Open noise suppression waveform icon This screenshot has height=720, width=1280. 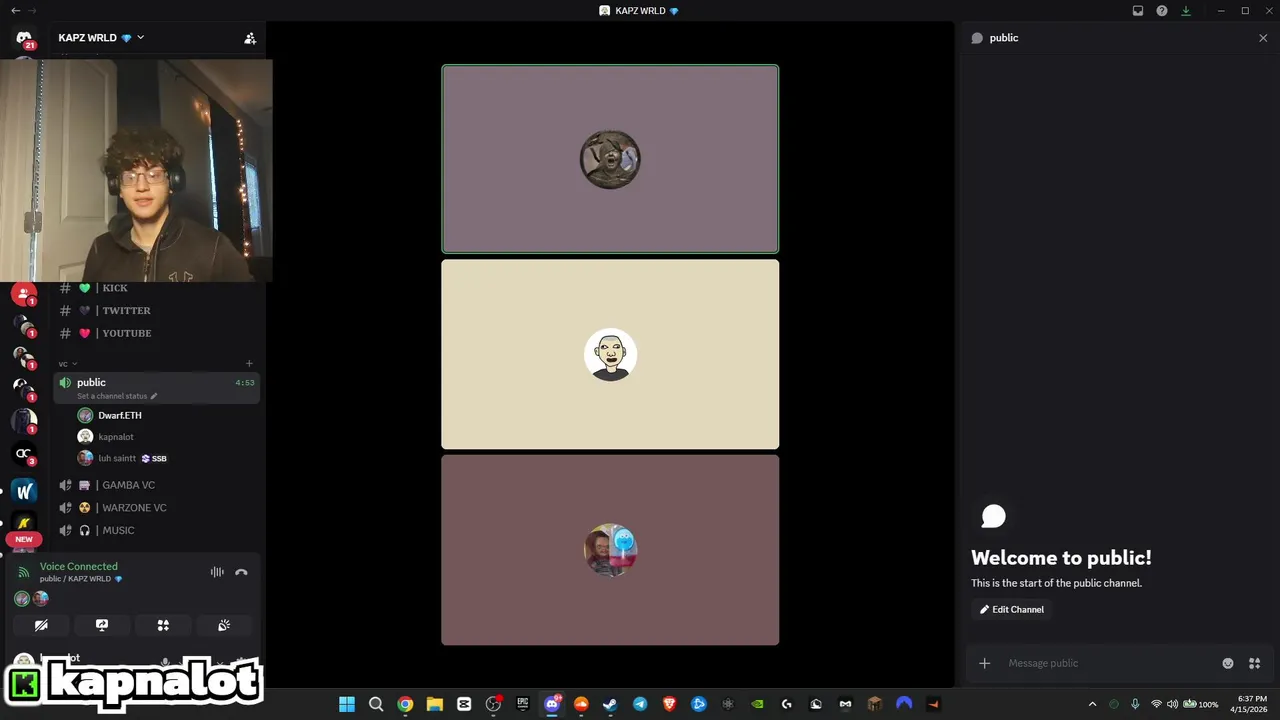coord(217,572)
